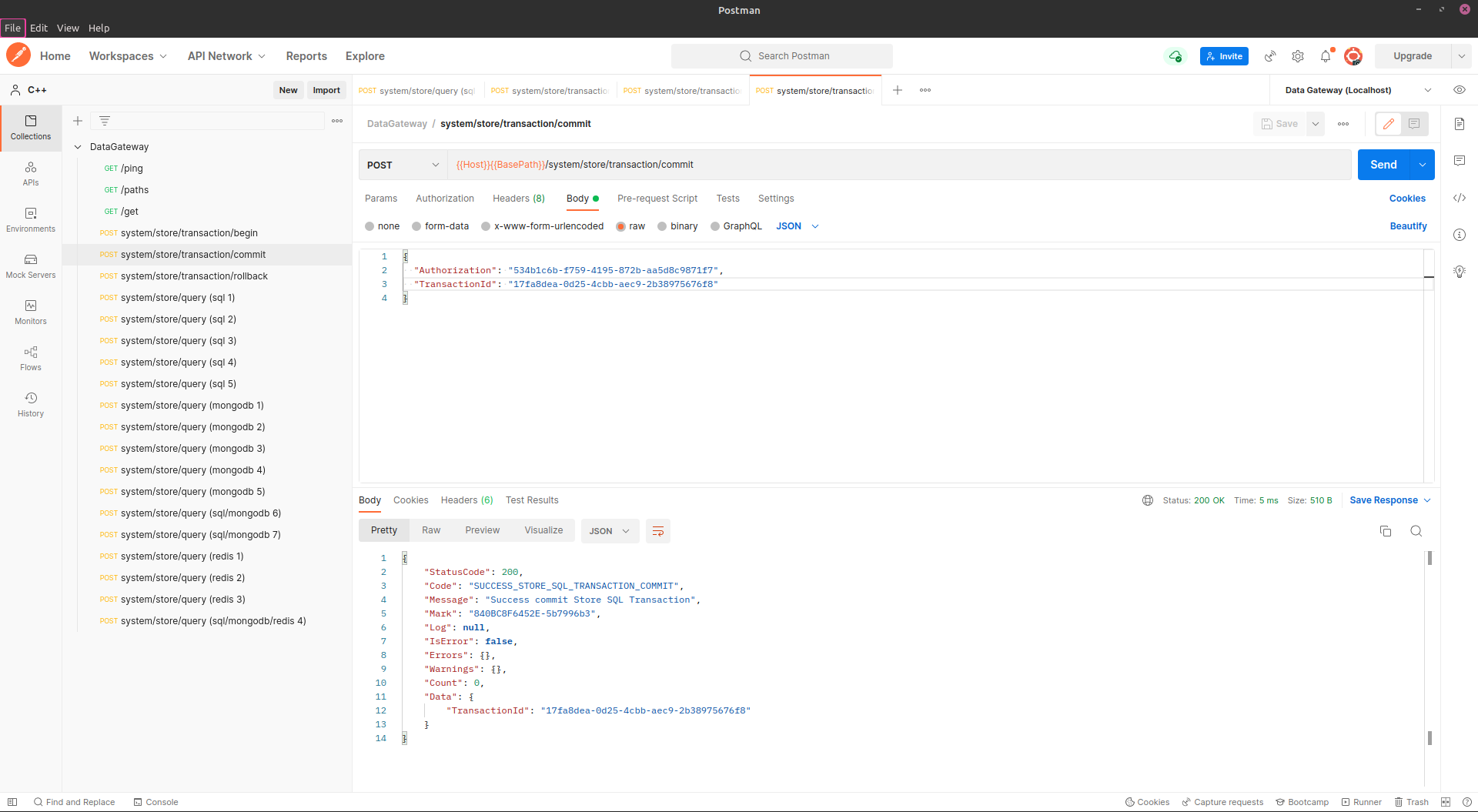Click the capture requests satellite icon in header
Viewport: 1478px width, 812px height.
tap(1270, 56)
